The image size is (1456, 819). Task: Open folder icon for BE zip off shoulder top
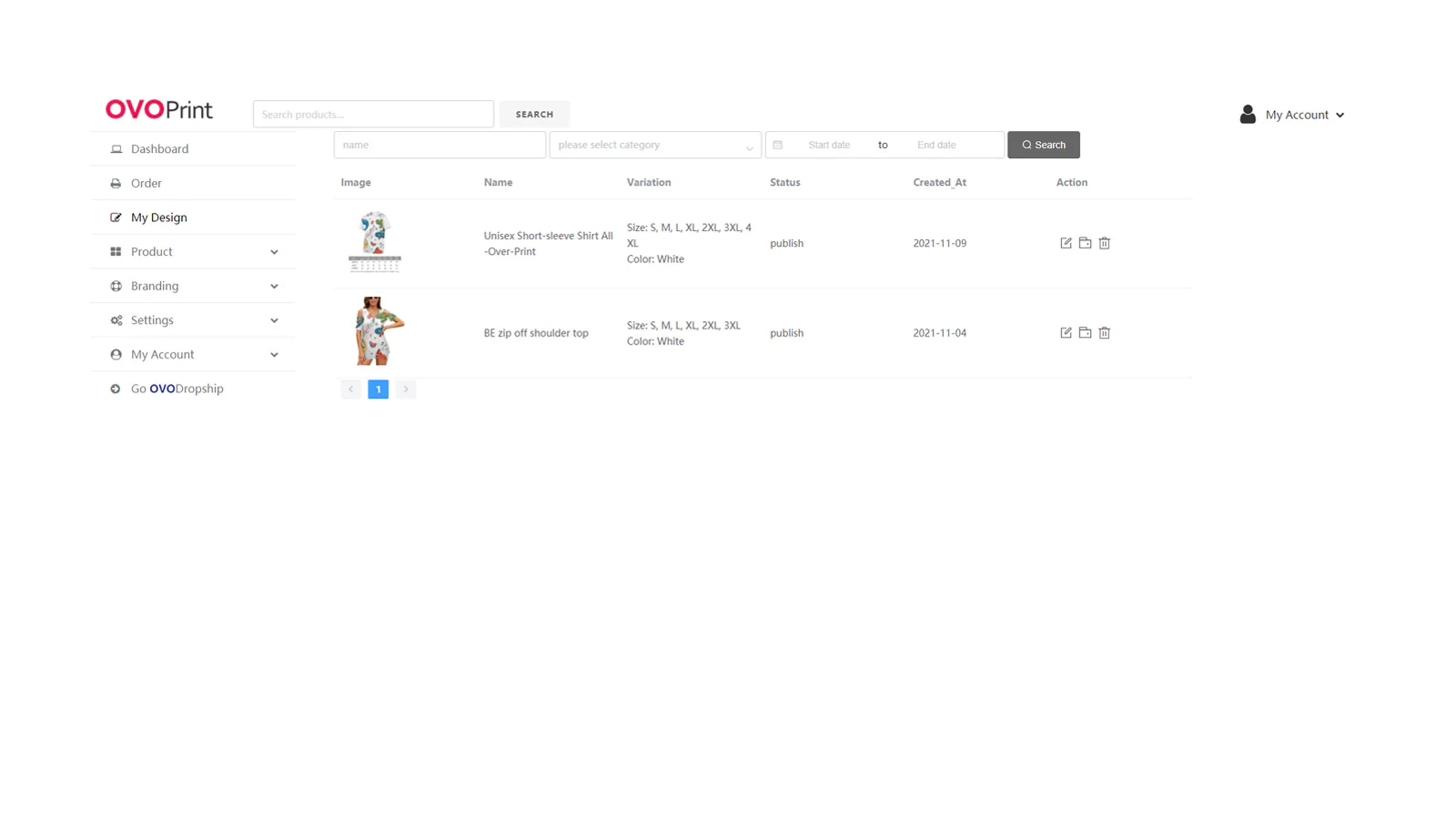pyautogui.click(x=1085, y=333)
